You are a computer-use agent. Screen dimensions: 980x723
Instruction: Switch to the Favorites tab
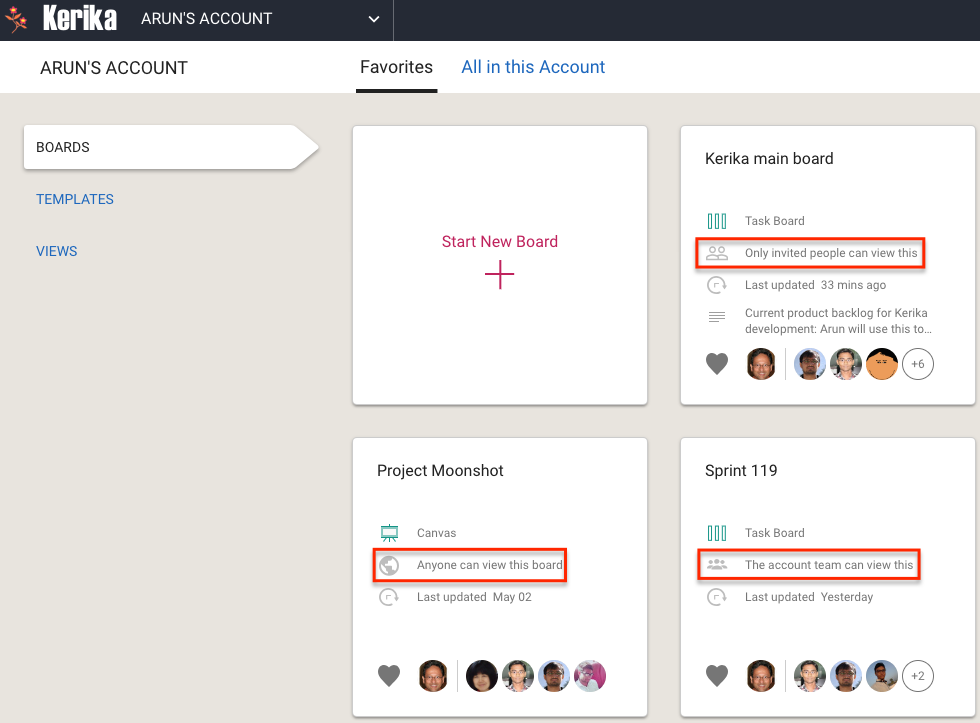pos(396,67)
